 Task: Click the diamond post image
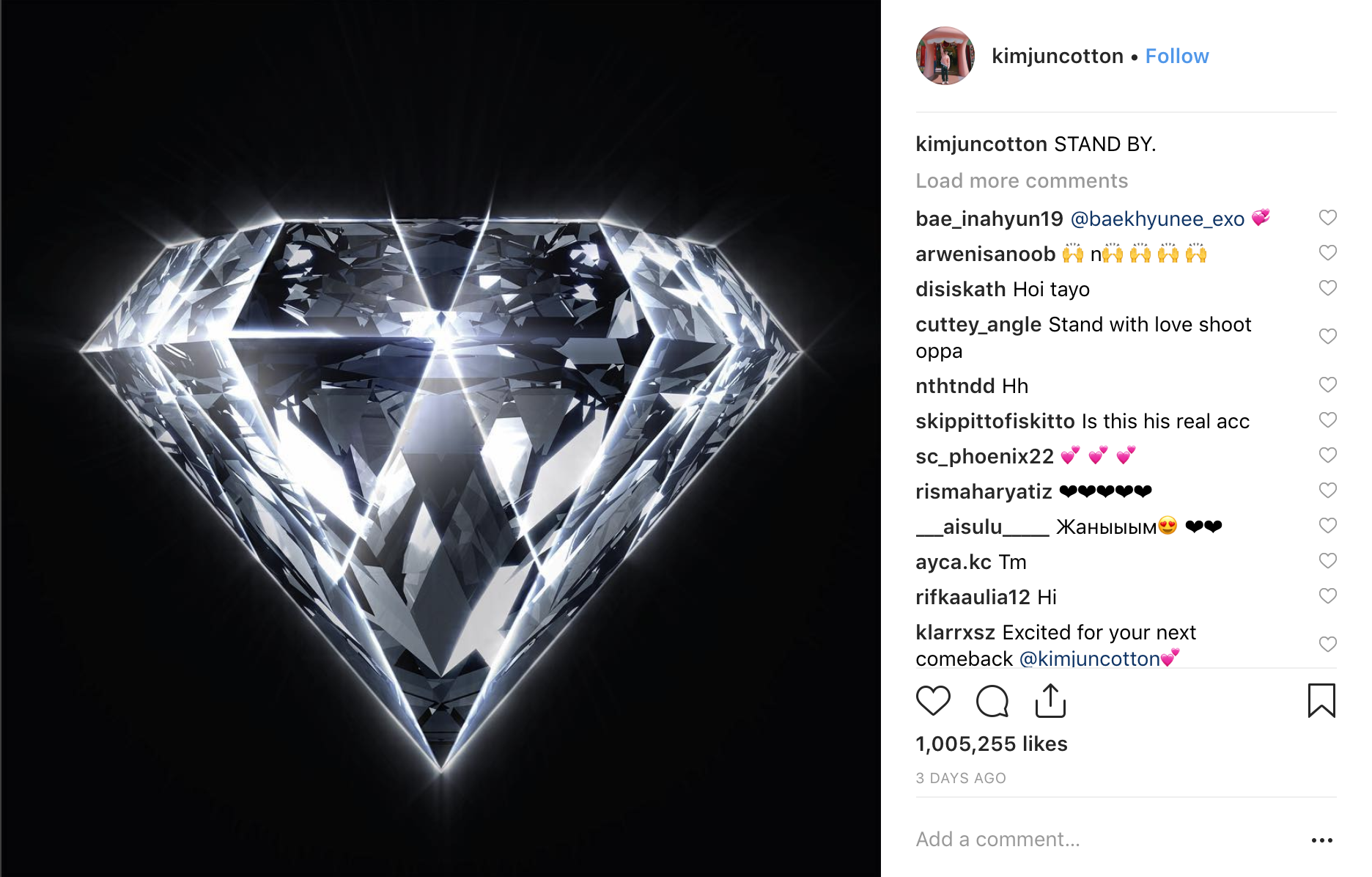[x=440, y=438]
